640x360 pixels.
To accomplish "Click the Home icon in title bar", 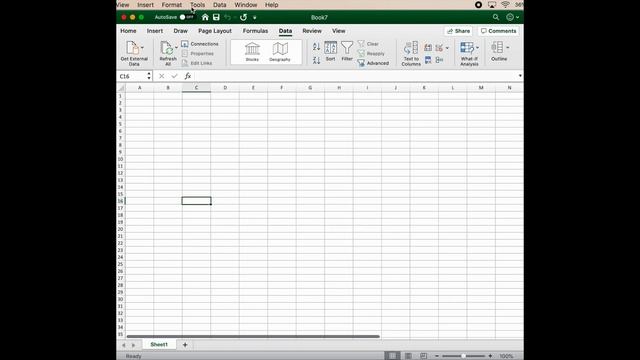I will click(205, 17).
